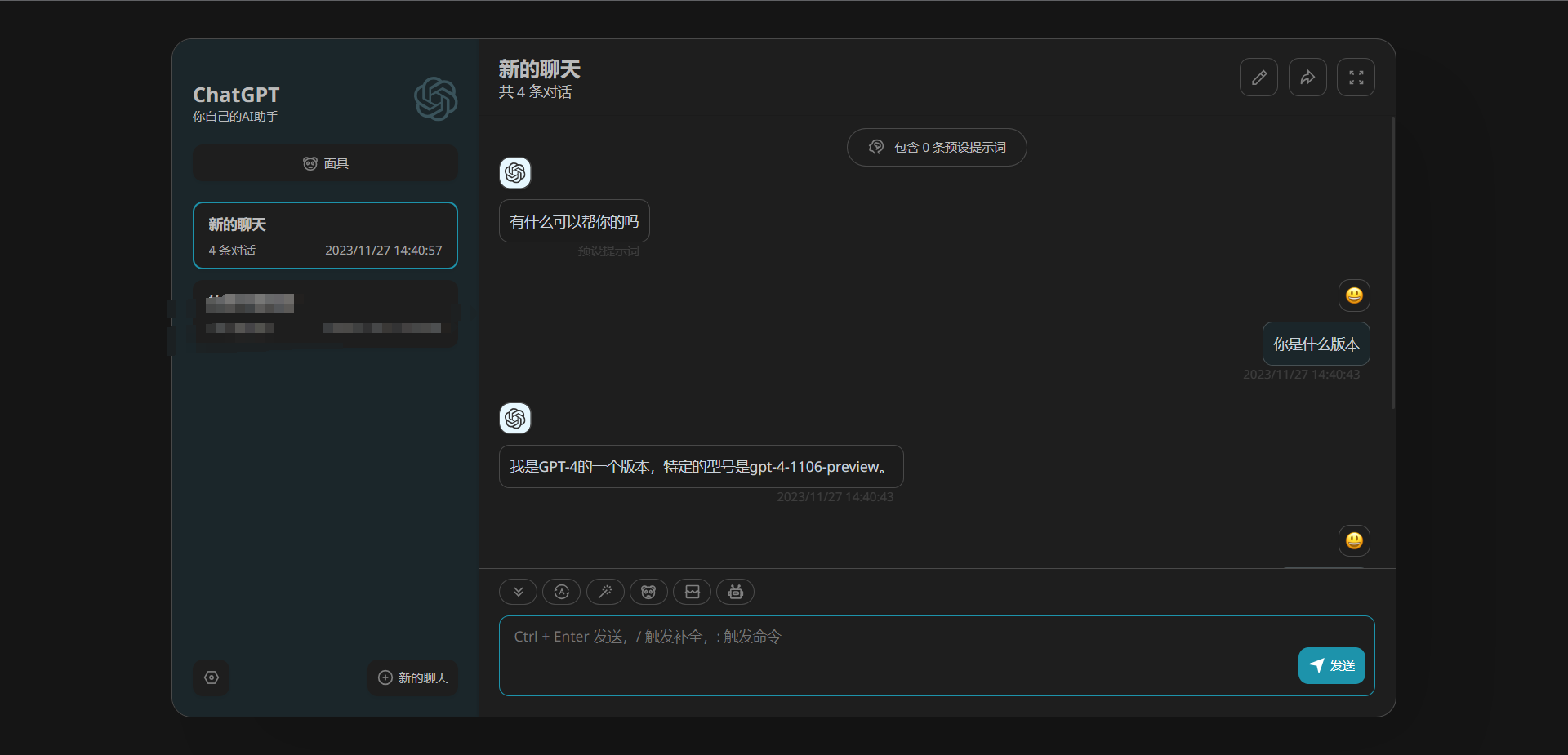Expand the 包含 0 条预设提示词 pill
1568x755 pixels.
[x=937, y=148]
